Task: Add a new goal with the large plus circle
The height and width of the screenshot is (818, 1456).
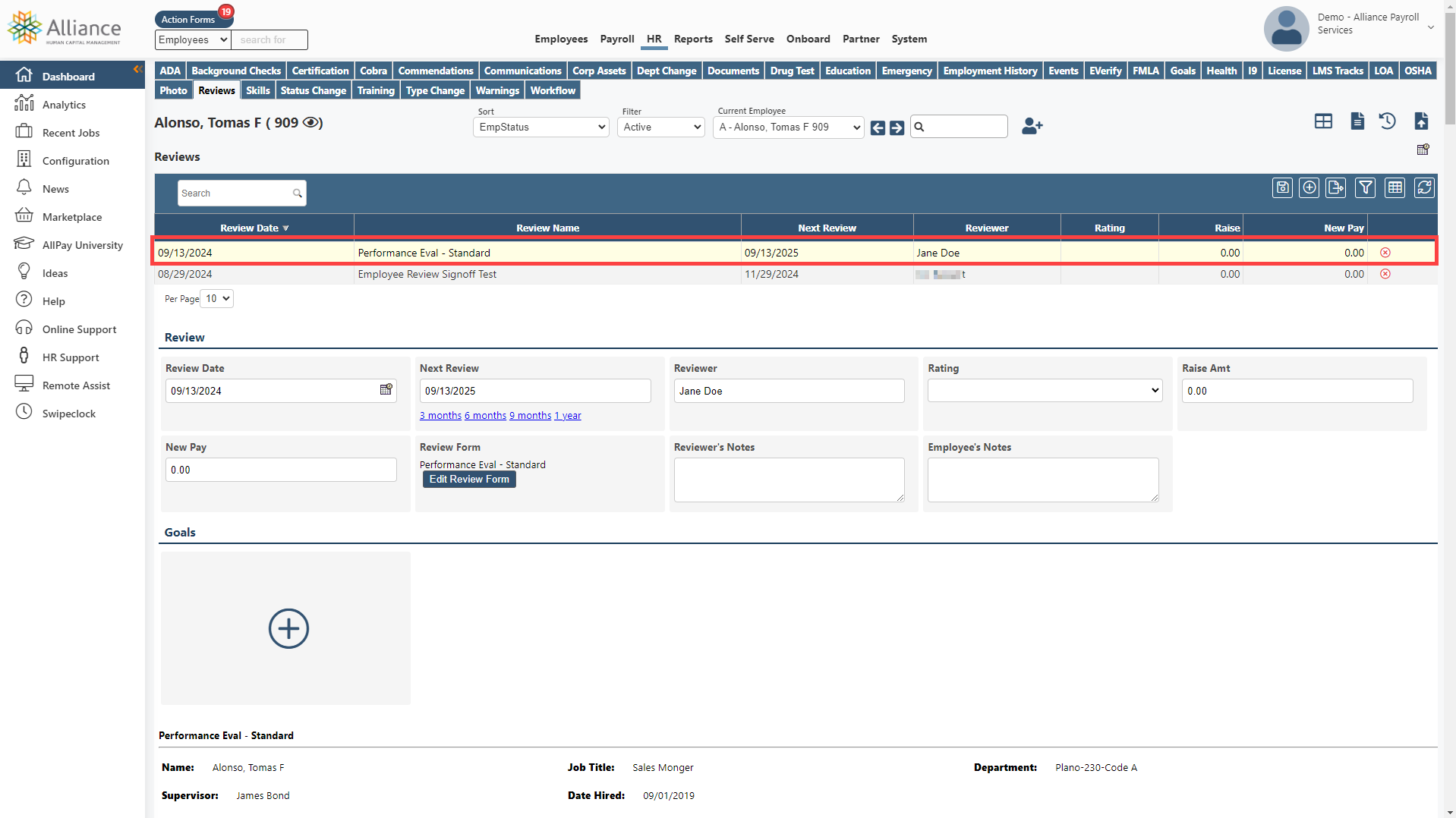Action: coord(288,628)
